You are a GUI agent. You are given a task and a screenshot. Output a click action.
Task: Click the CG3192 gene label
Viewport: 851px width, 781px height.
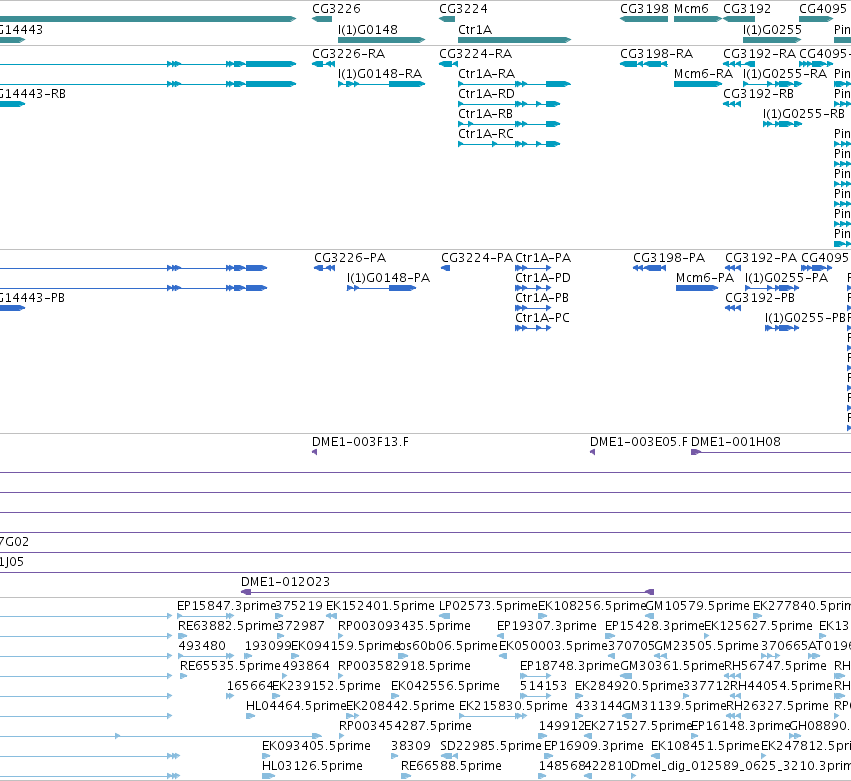[x=747, y=9]
